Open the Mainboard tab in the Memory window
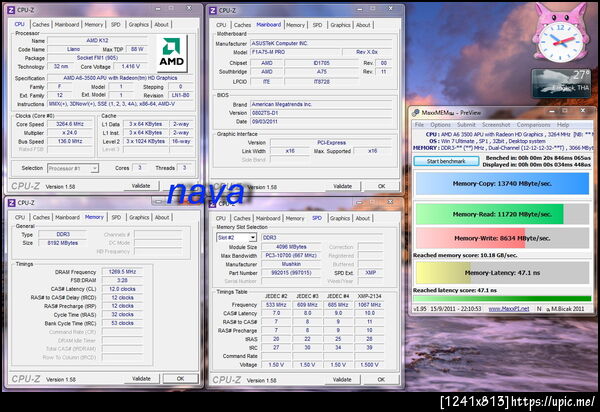Image resolution: width=600 pixels, height=412 pixels. [x=67, y=217]
